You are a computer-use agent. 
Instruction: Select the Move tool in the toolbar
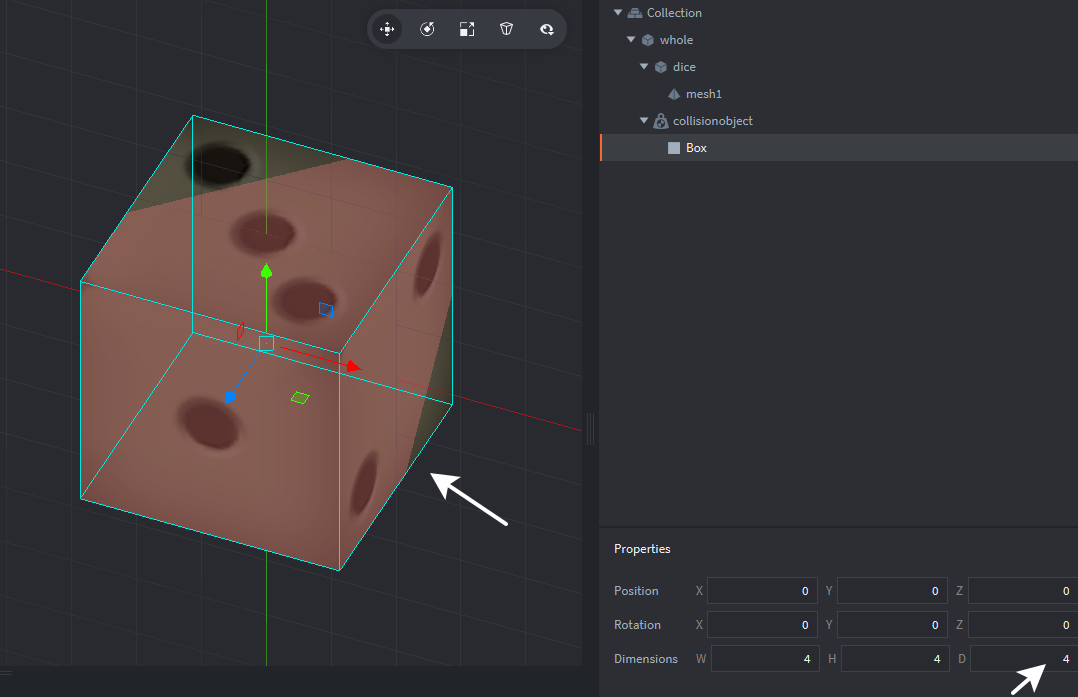click(x=387, y=29)
